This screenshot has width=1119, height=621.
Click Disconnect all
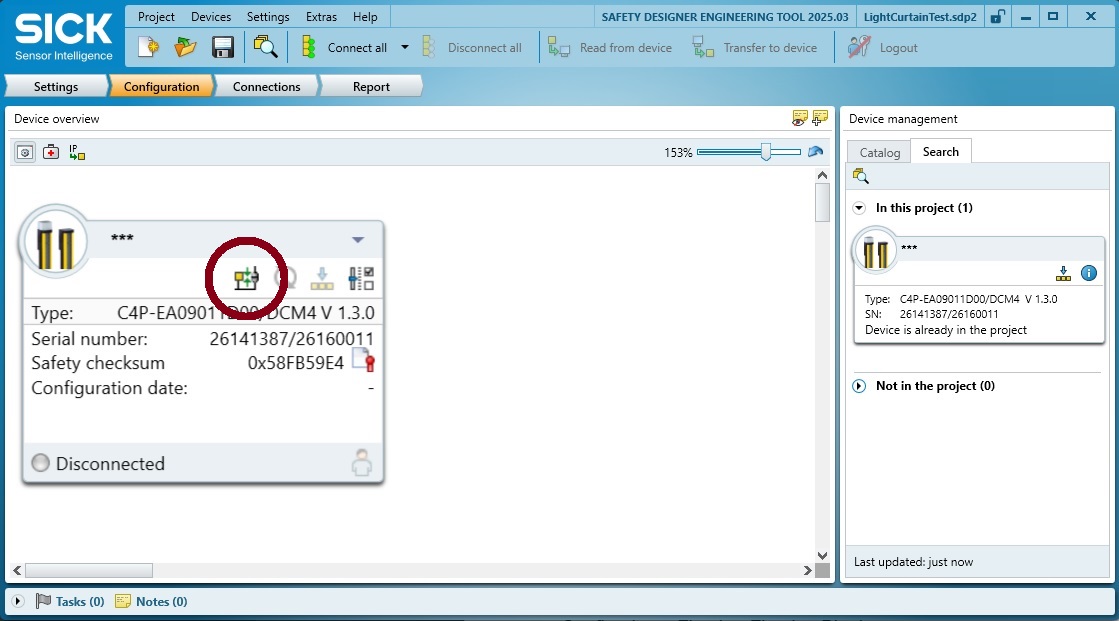point(472,48)
